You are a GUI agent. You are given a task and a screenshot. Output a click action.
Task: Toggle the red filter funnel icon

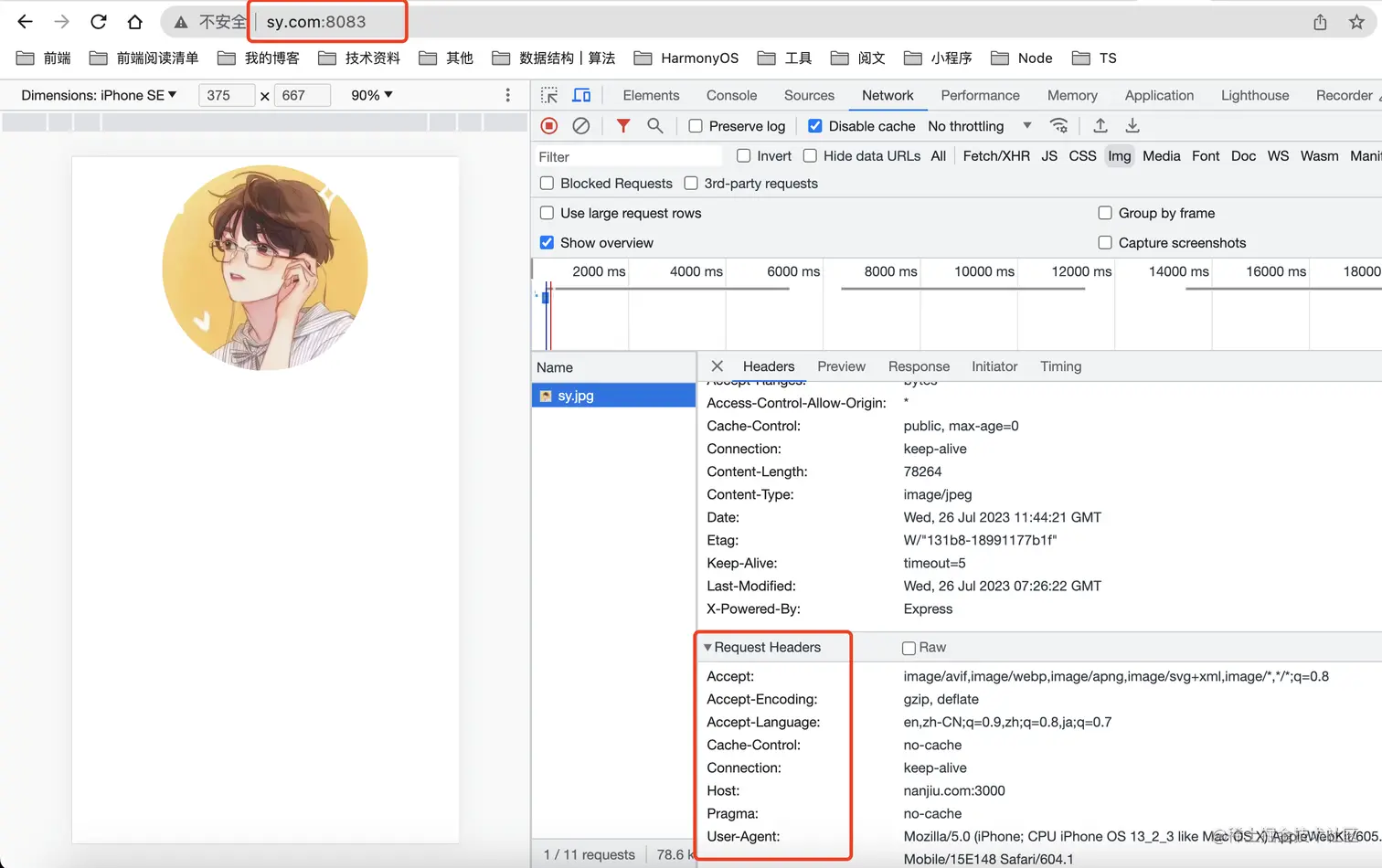point(623,126)
